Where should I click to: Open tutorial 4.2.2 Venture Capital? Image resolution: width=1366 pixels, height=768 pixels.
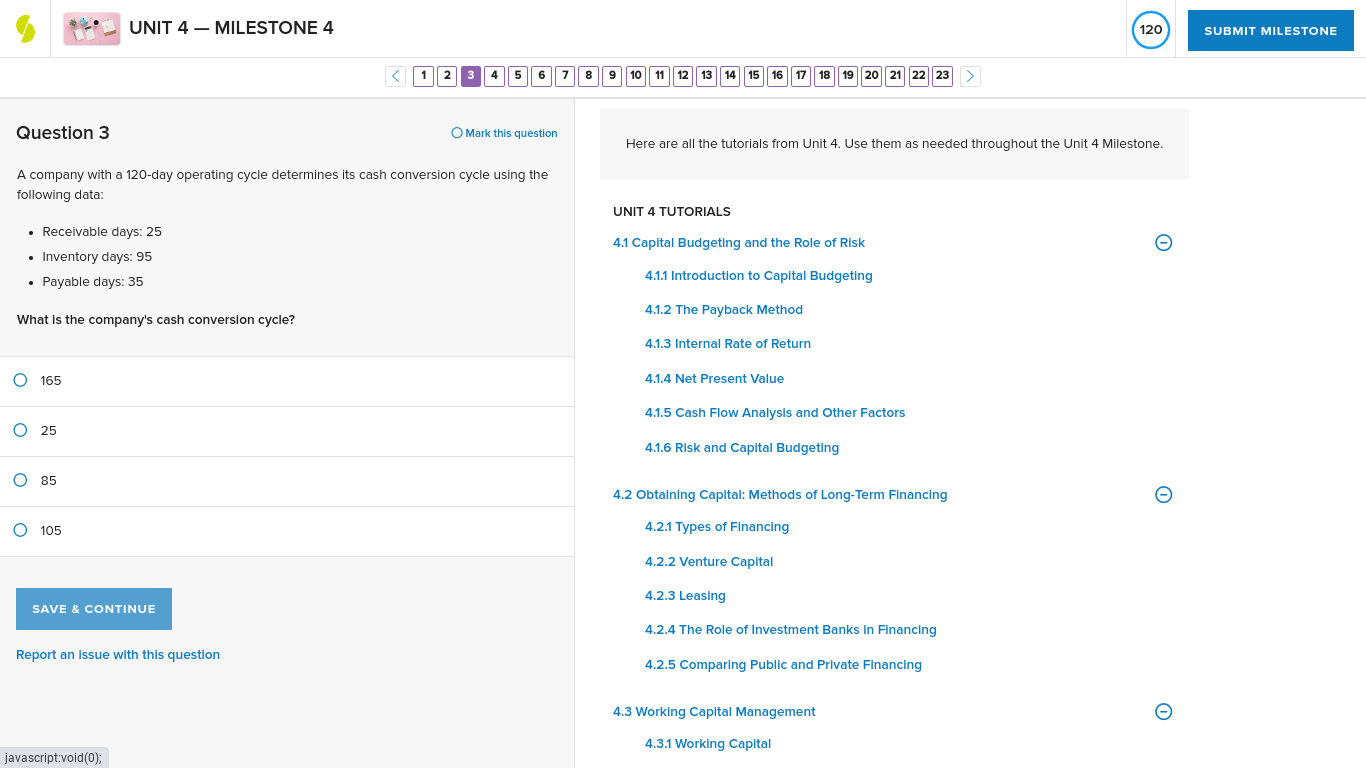click(x=708, y=561)
